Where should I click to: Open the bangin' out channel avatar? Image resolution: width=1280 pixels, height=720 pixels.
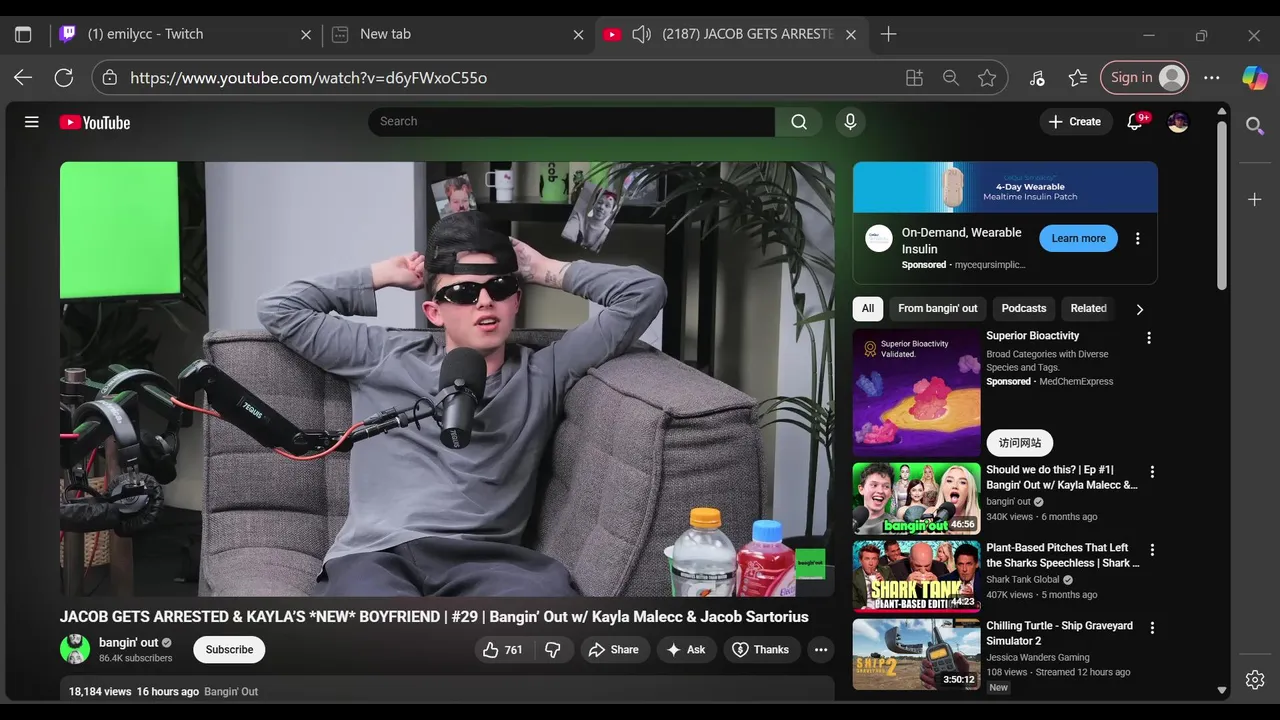(x=75, y=650)
